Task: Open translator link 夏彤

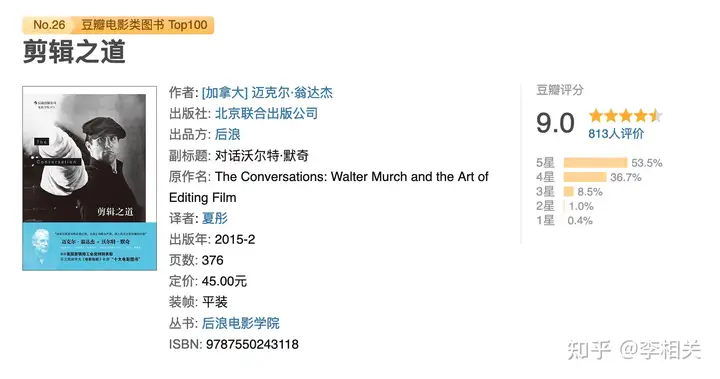Action: (x=215, y=218)
